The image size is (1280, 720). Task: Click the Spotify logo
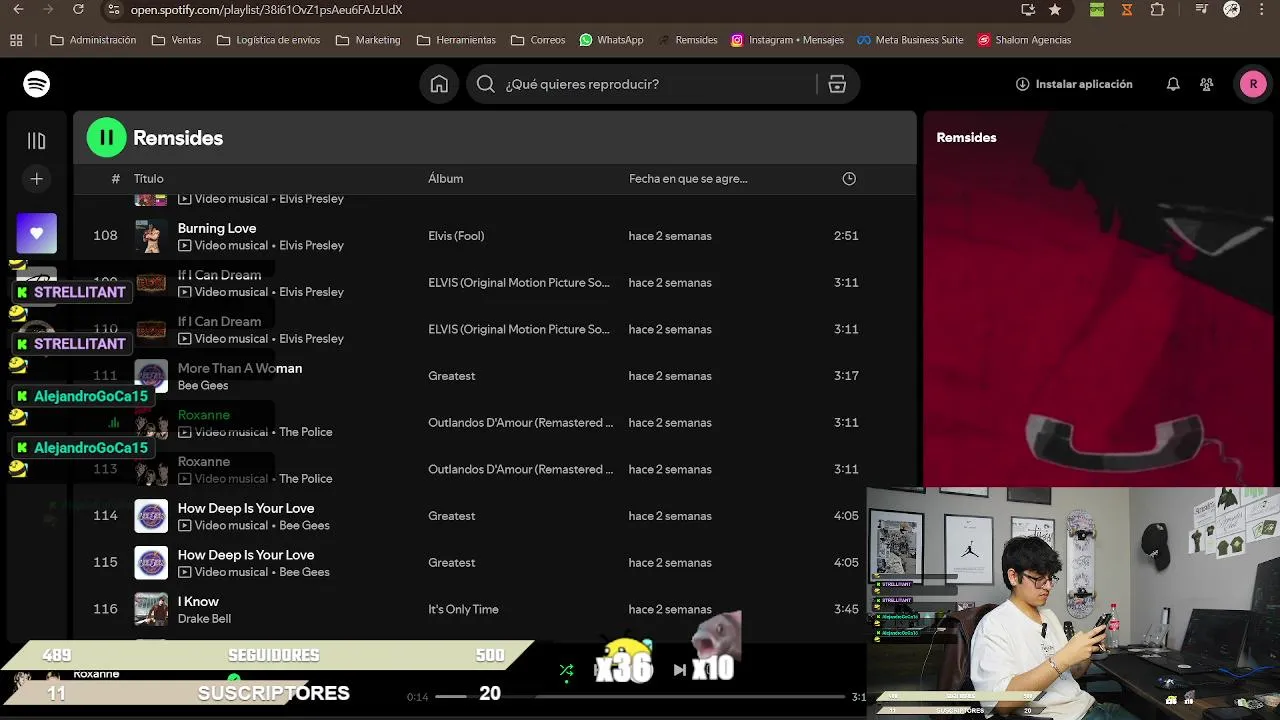(x=37, y=84)
